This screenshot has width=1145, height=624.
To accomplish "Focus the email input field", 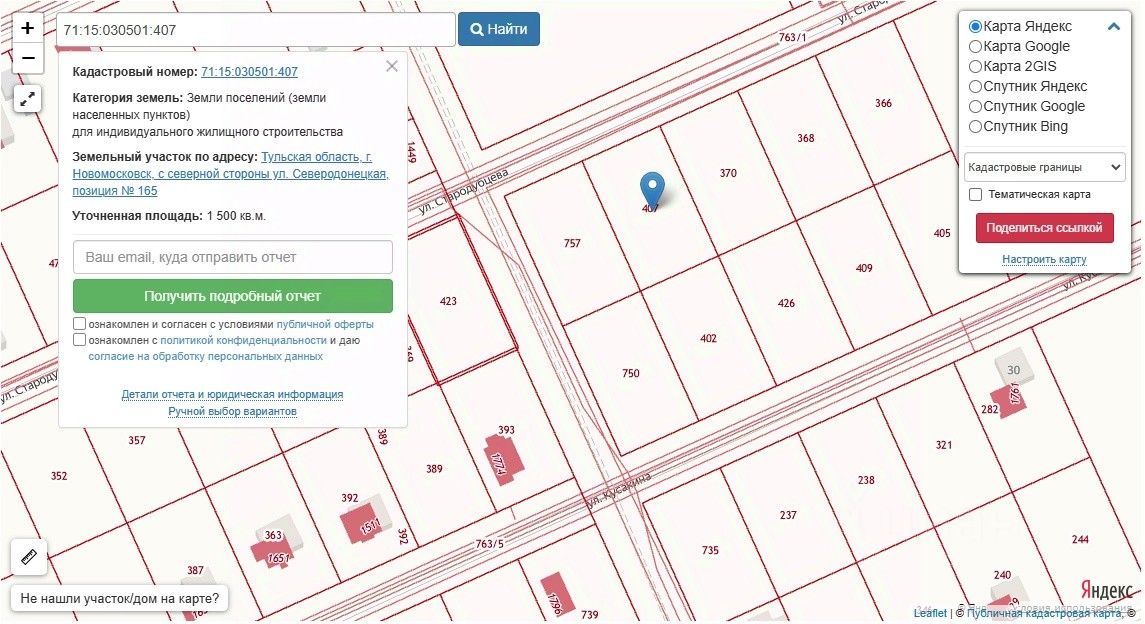I will click(233, 257).
